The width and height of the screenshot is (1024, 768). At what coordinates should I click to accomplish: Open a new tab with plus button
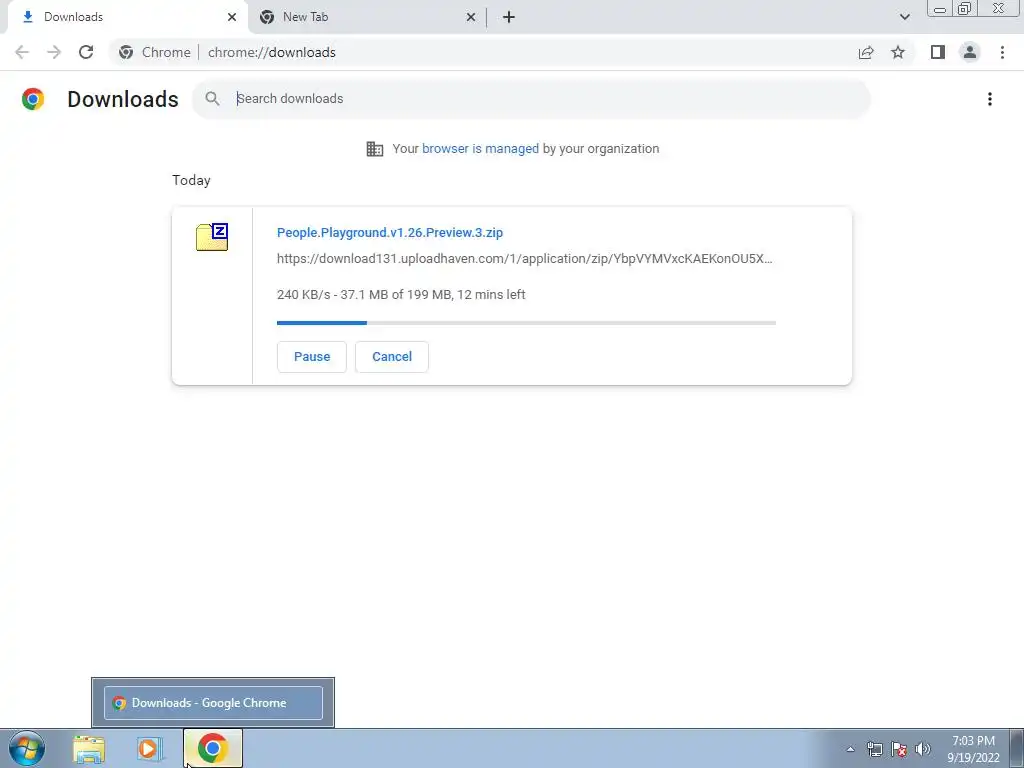(x=509, y=17)
